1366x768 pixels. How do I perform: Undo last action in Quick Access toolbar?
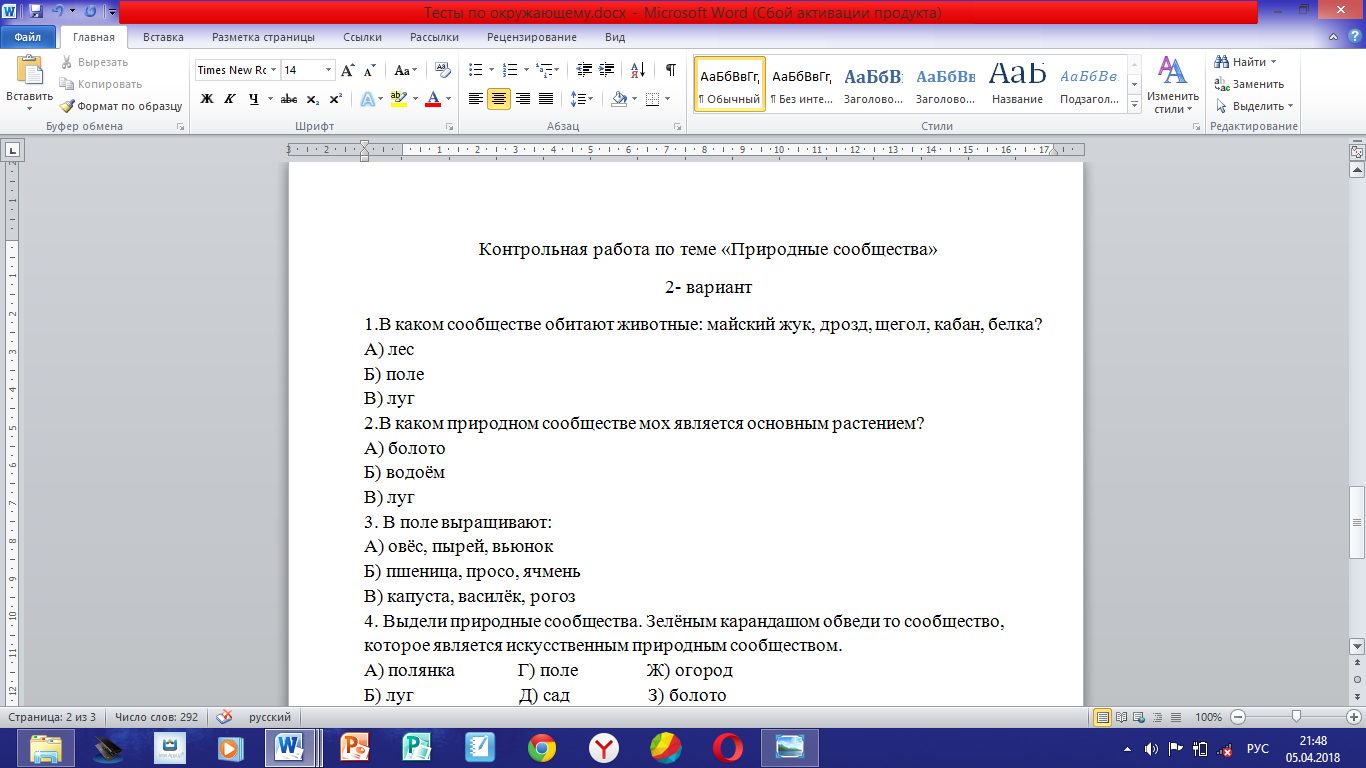59,12
